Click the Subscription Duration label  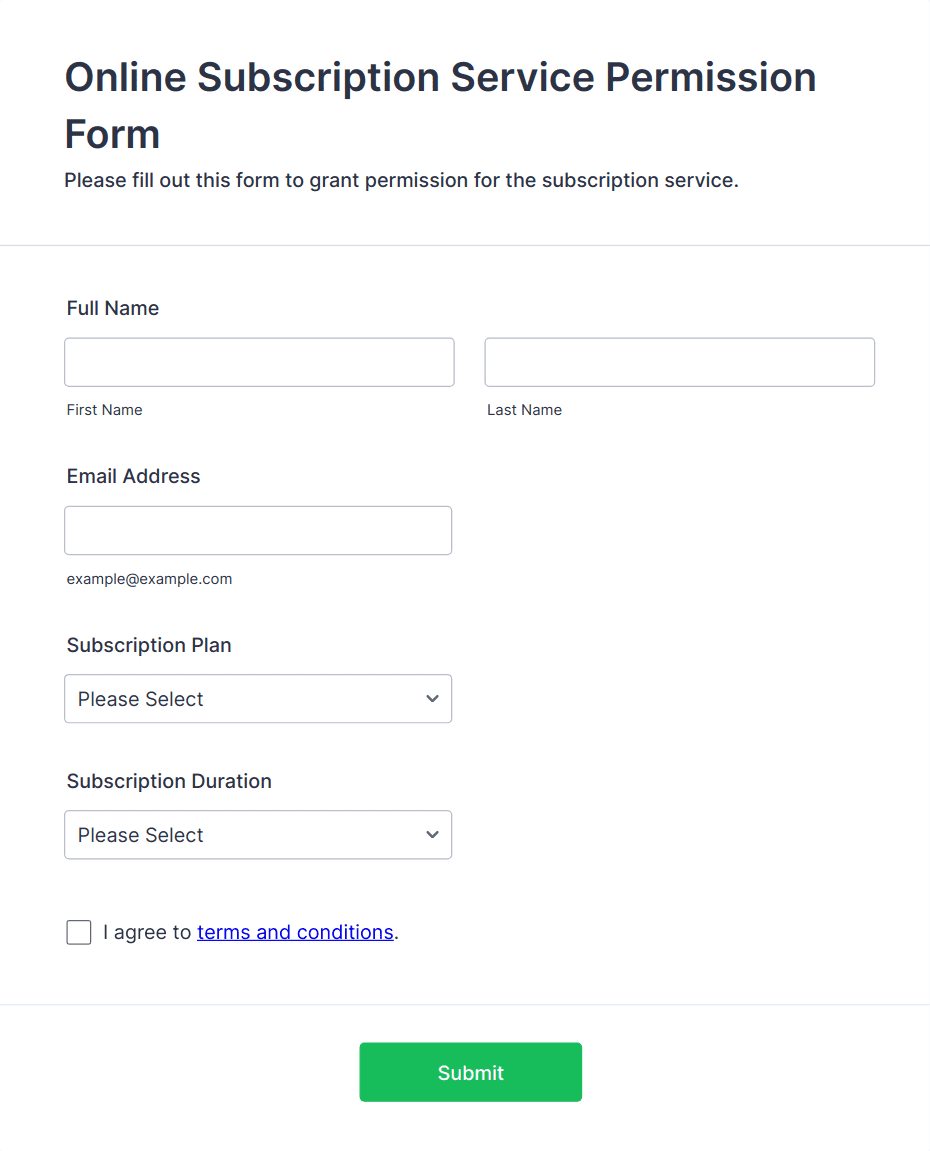pyautogui.click(x=169, y=781)
